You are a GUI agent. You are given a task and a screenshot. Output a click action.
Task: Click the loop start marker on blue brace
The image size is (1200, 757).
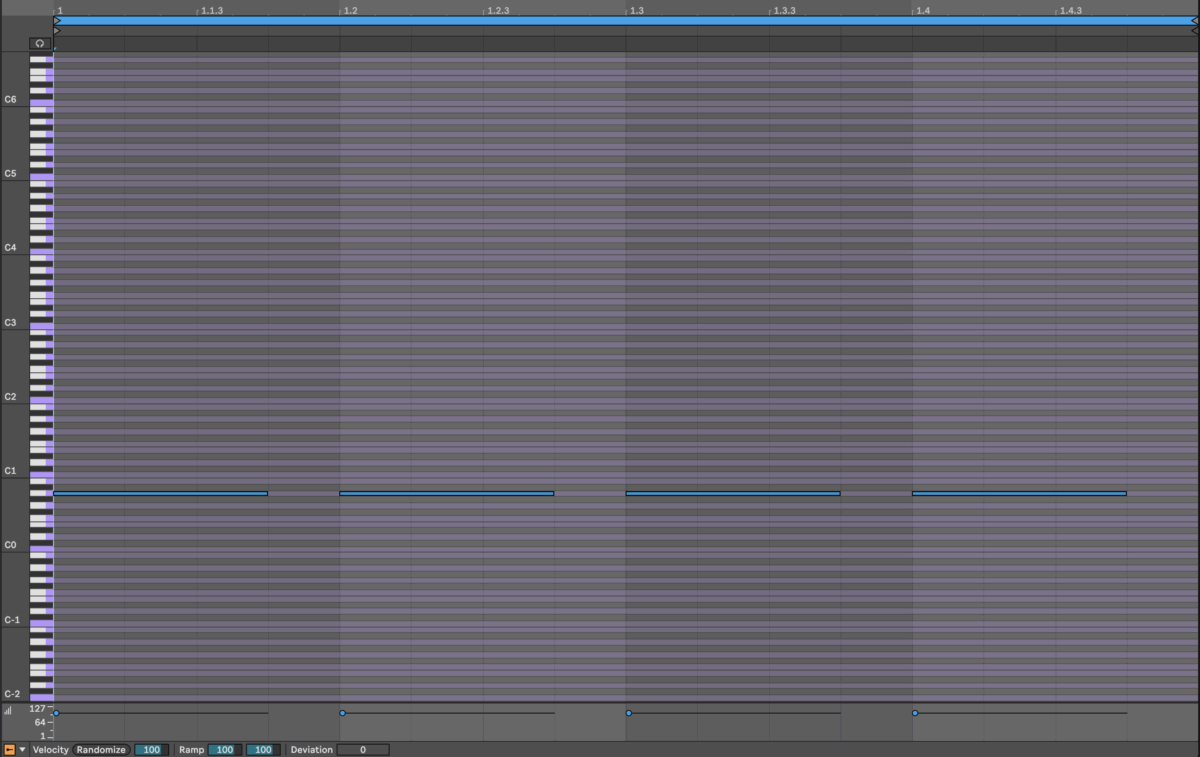[57, 20]
